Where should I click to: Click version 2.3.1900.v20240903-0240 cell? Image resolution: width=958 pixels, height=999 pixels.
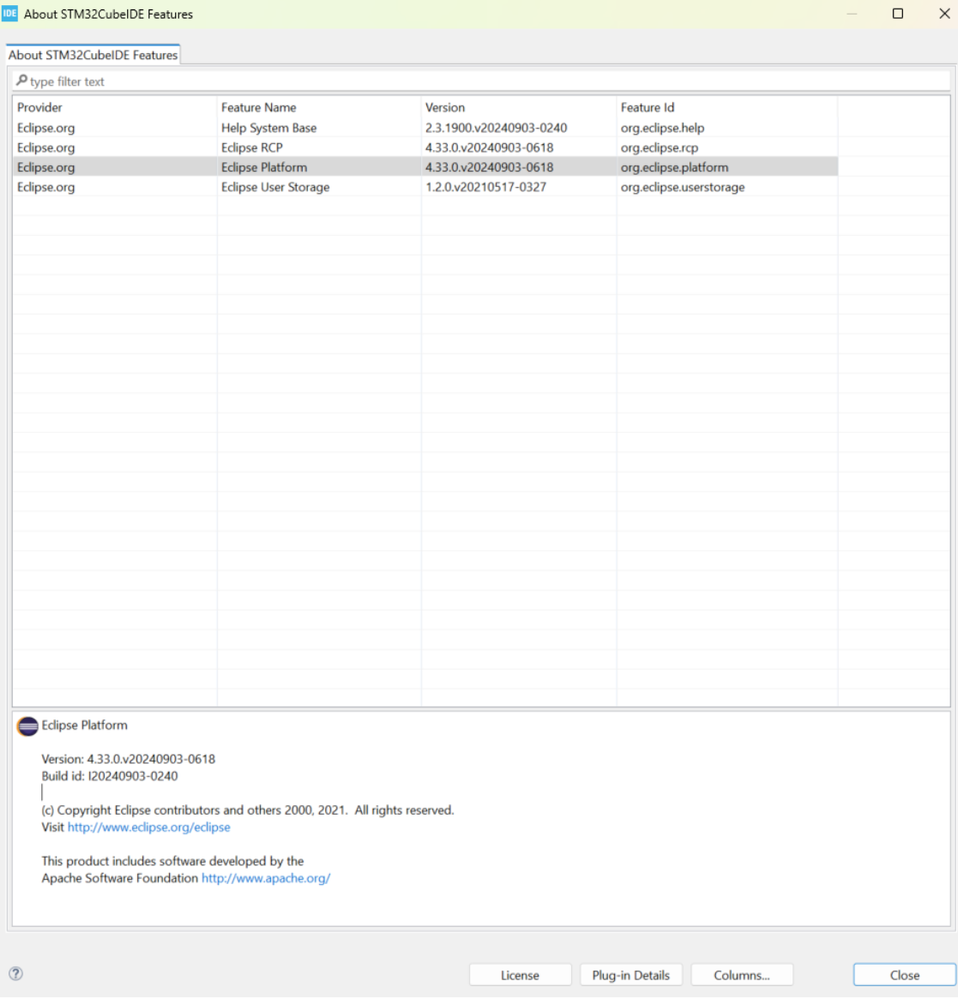click(496, 127)
